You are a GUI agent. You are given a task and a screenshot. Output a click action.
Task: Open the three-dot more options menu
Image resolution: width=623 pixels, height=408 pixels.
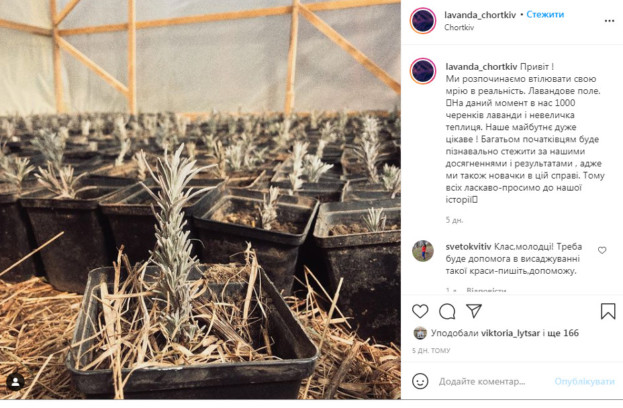click(x=609, y=21)
